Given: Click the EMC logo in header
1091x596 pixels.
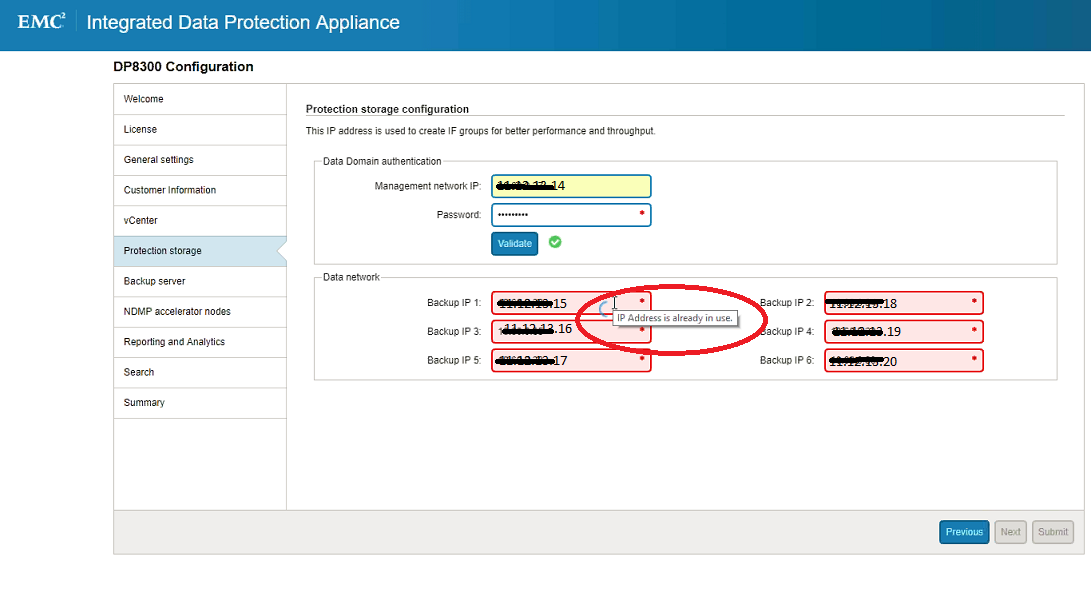Looking at the screenshot, I should pyautogui.click(x=41, y=21).
